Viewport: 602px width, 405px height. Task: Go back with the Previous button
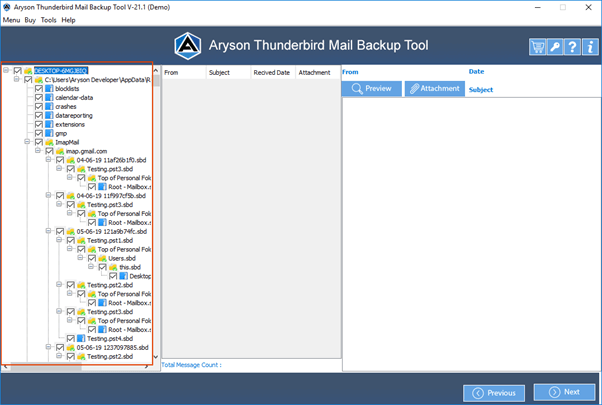(494, 393)
